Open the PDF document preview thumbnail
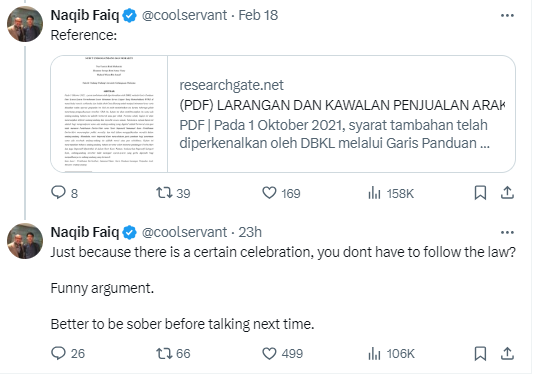This screenshot has height=374, width=533. click(109, 114)
